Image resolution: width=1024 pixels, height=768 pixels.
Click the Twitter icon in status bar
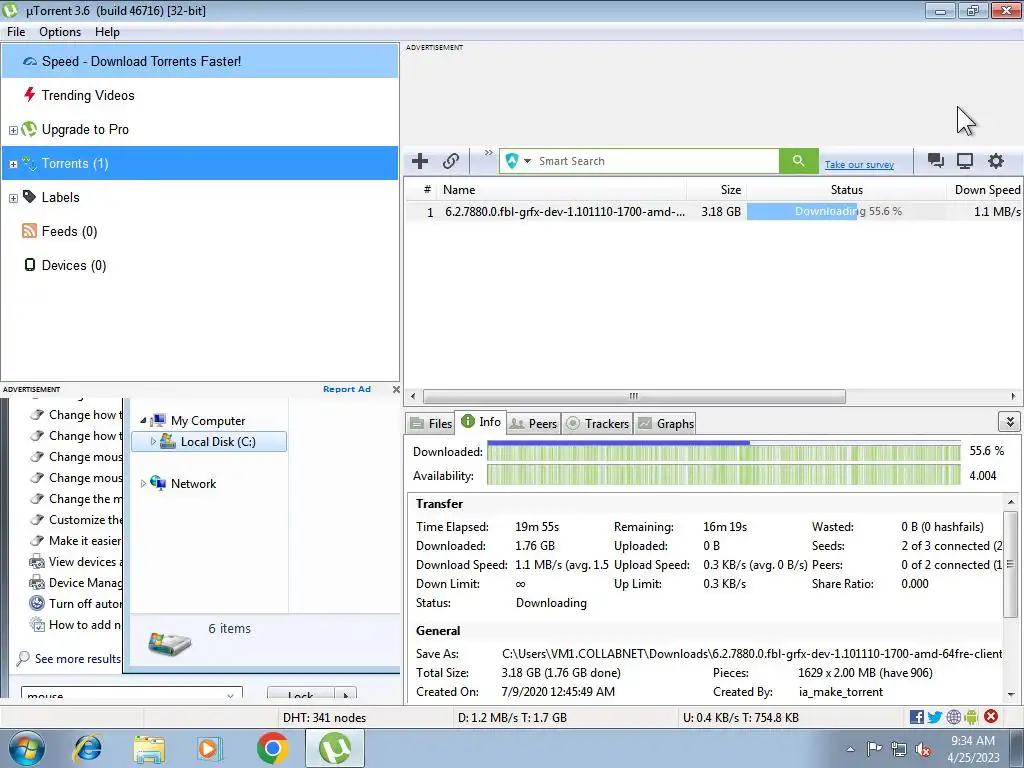[935, 717]
